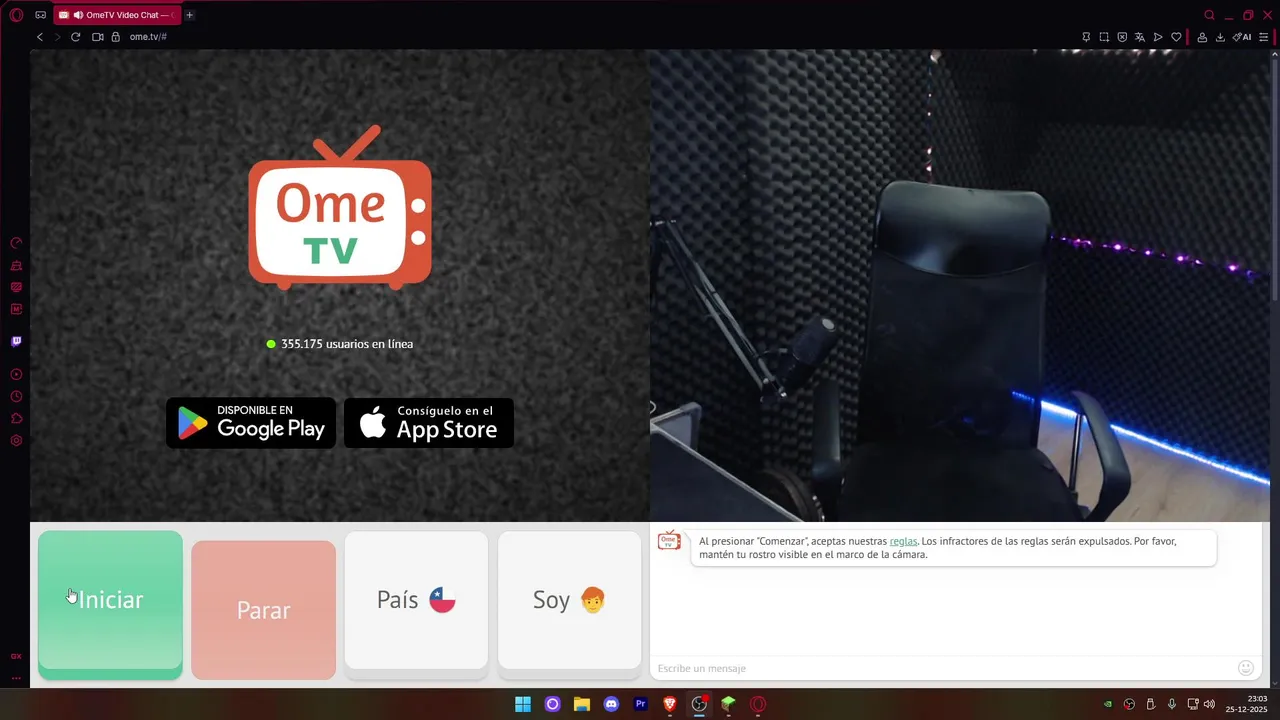Open the sidebar three-dots more menu
The width and height of the screenshot is (1280, 720).
coord(16,678)
